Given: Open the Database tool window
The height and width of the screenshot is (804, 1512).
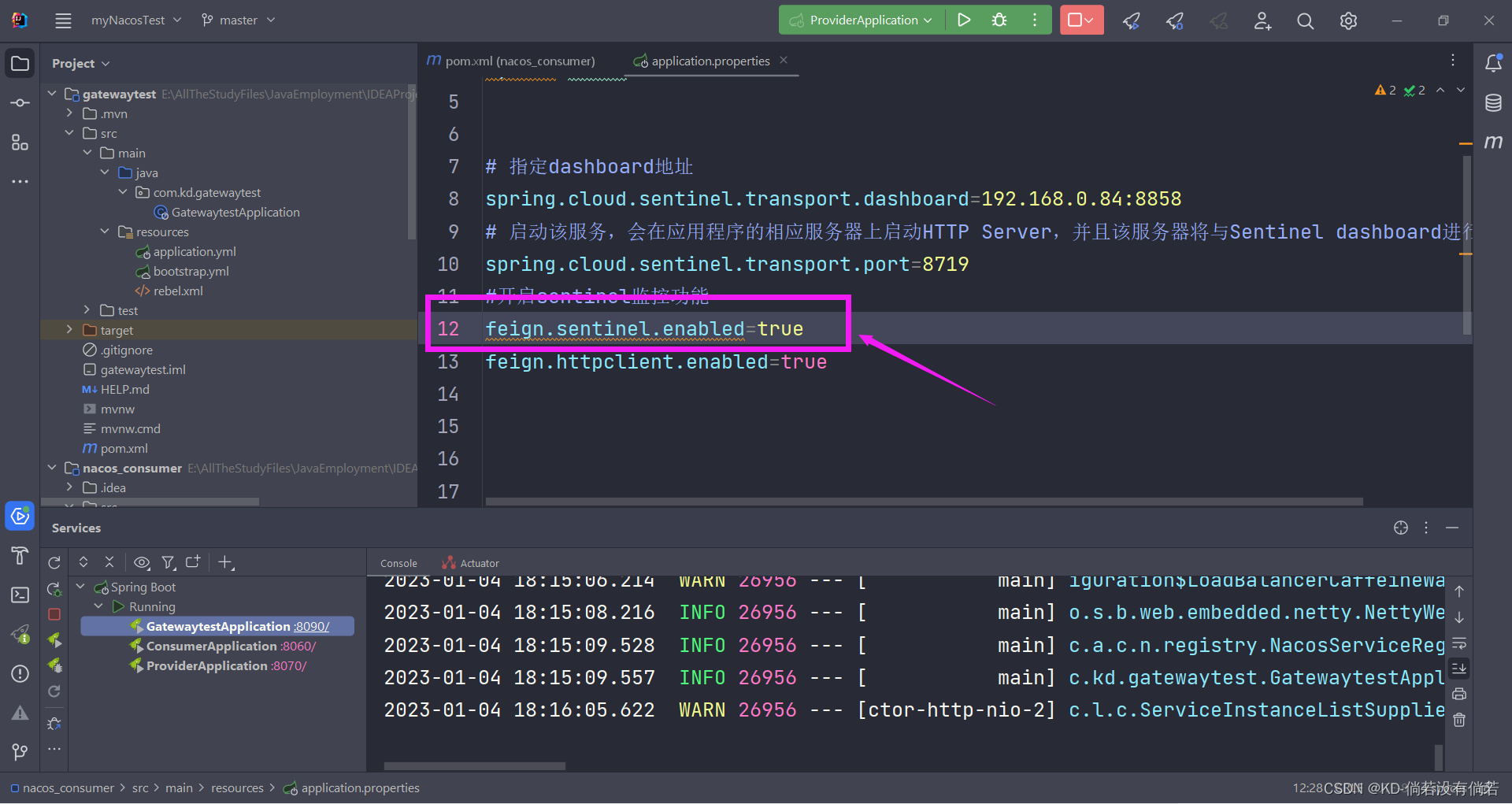Looking at the screenshot, I should coord(1493,103).
